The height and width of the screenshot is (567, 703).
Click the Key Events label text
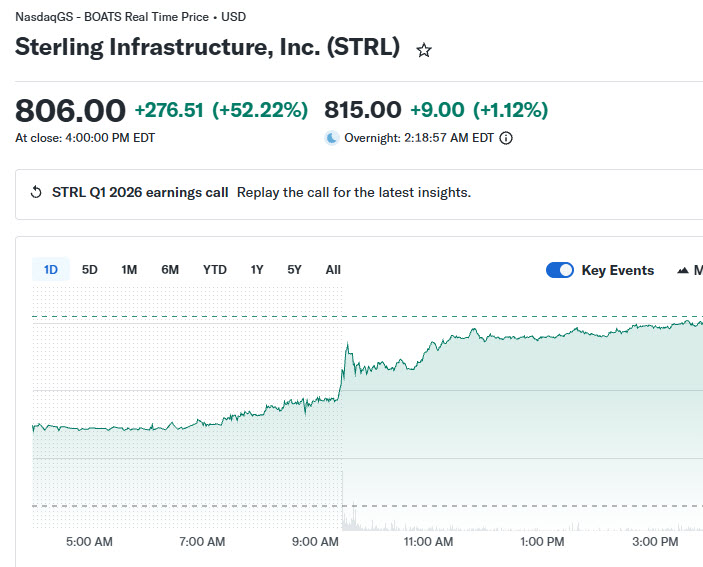tap(618, 270)
